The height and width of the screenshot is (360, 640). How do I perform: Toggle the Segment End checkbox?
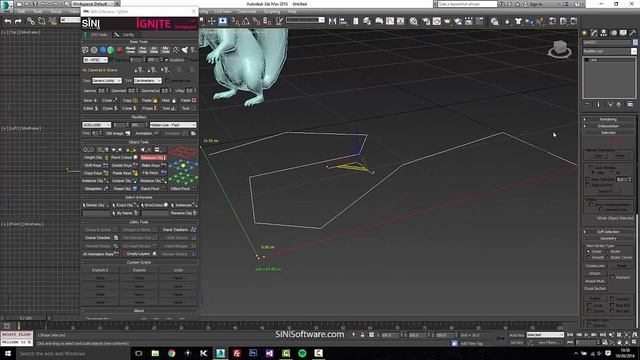pyautogui.click(x=588, y=185)
